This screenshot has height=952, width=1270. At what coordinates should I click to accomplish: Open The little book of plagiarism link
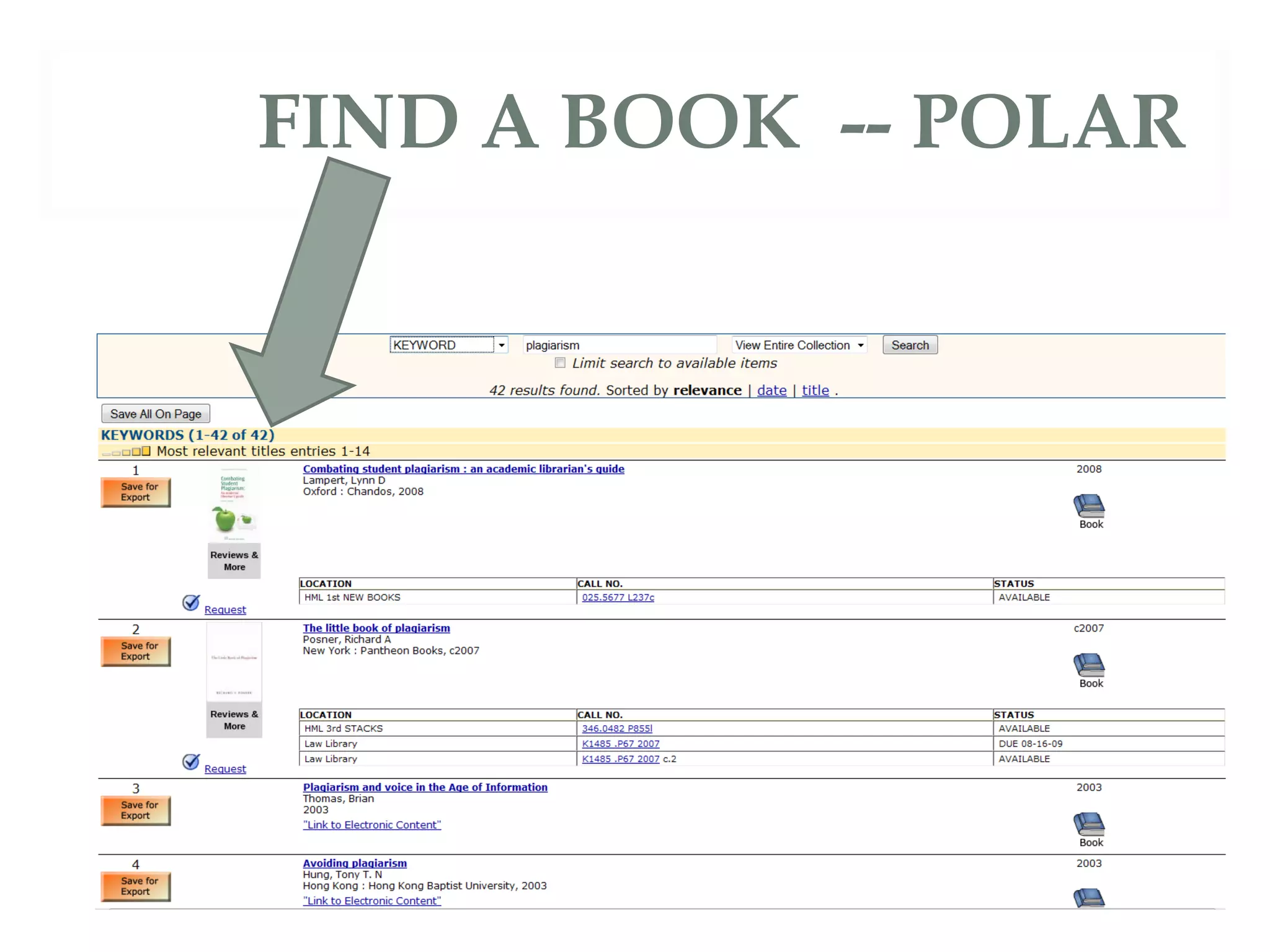click(x=376, y=628)
